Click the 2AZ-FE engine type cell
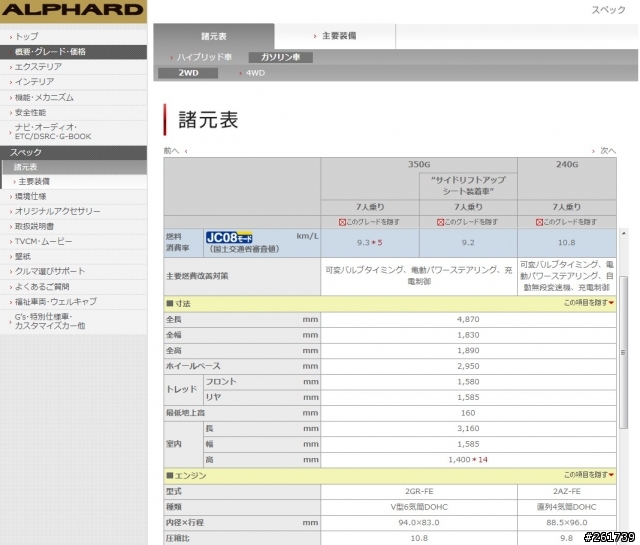The image size is (640, 545). point(567,492)
